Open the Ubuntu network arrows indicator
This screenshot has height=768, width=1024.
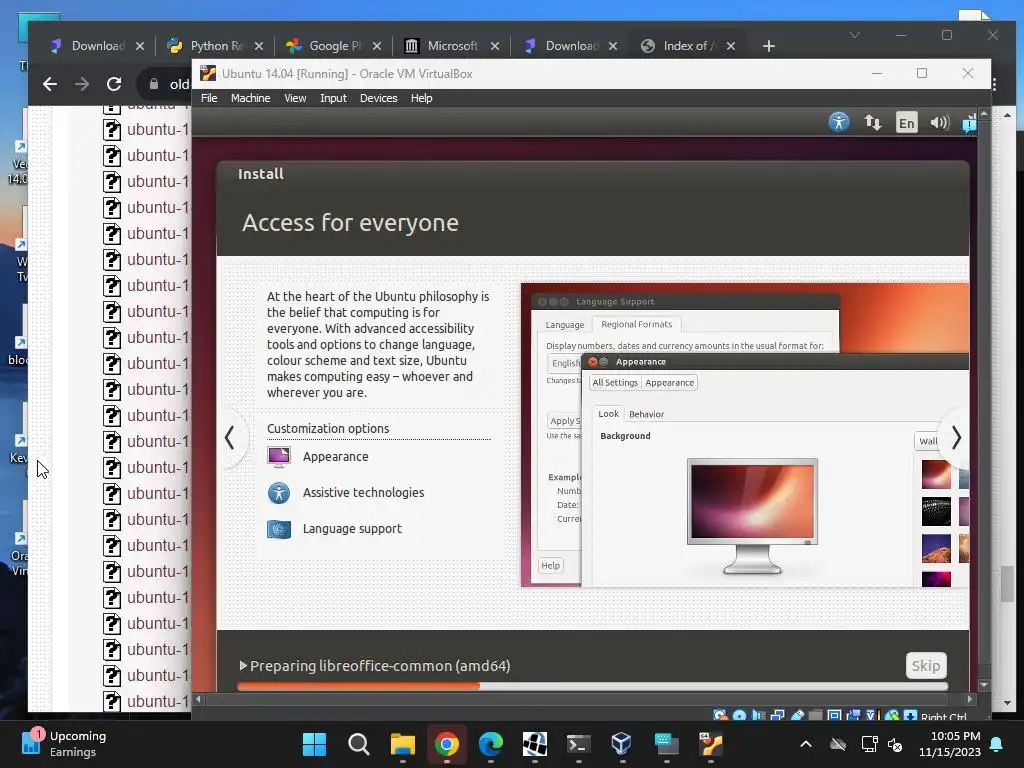click(872, 122)
